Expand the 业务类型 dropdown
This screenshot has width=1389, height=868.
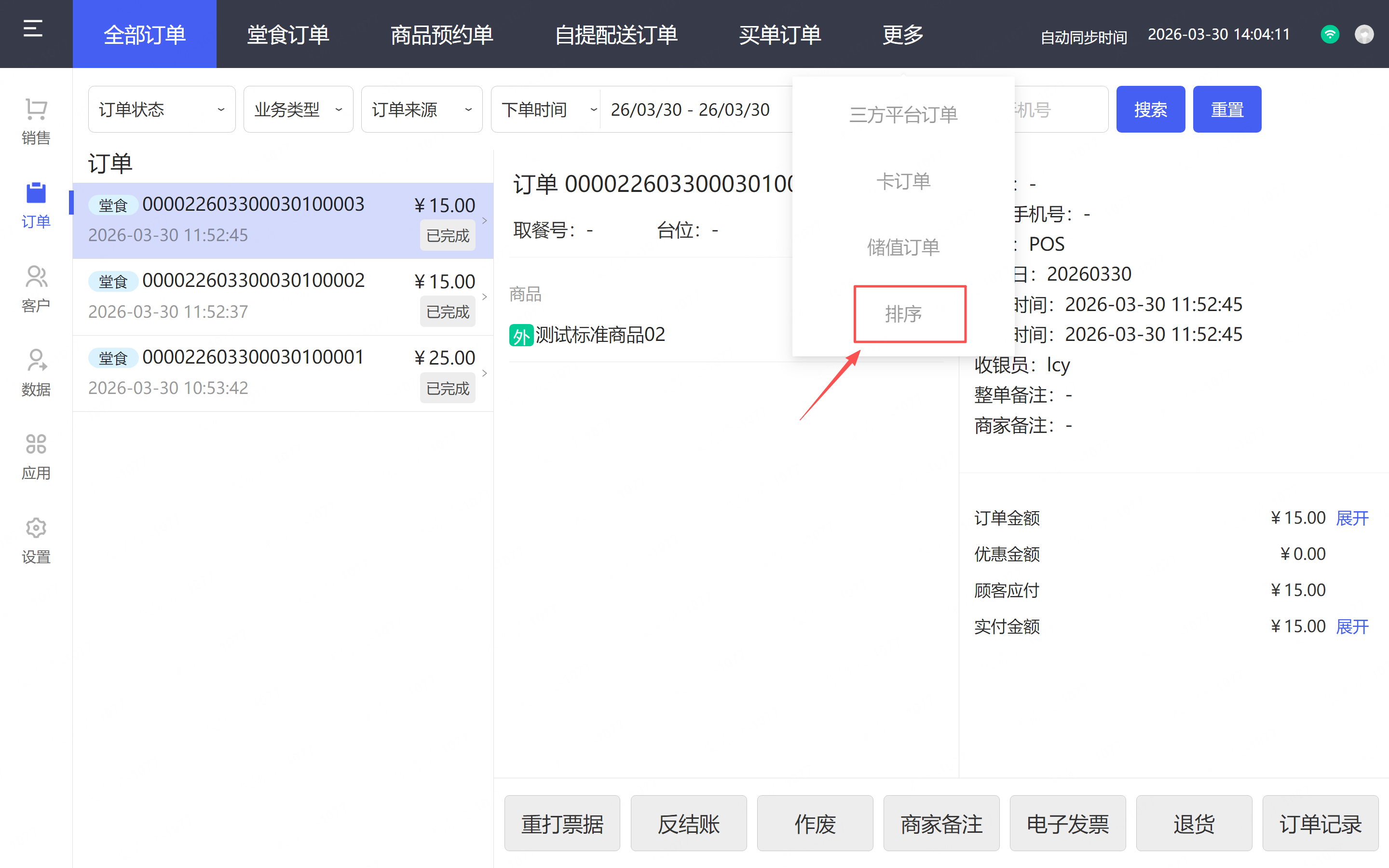(298, 109)
